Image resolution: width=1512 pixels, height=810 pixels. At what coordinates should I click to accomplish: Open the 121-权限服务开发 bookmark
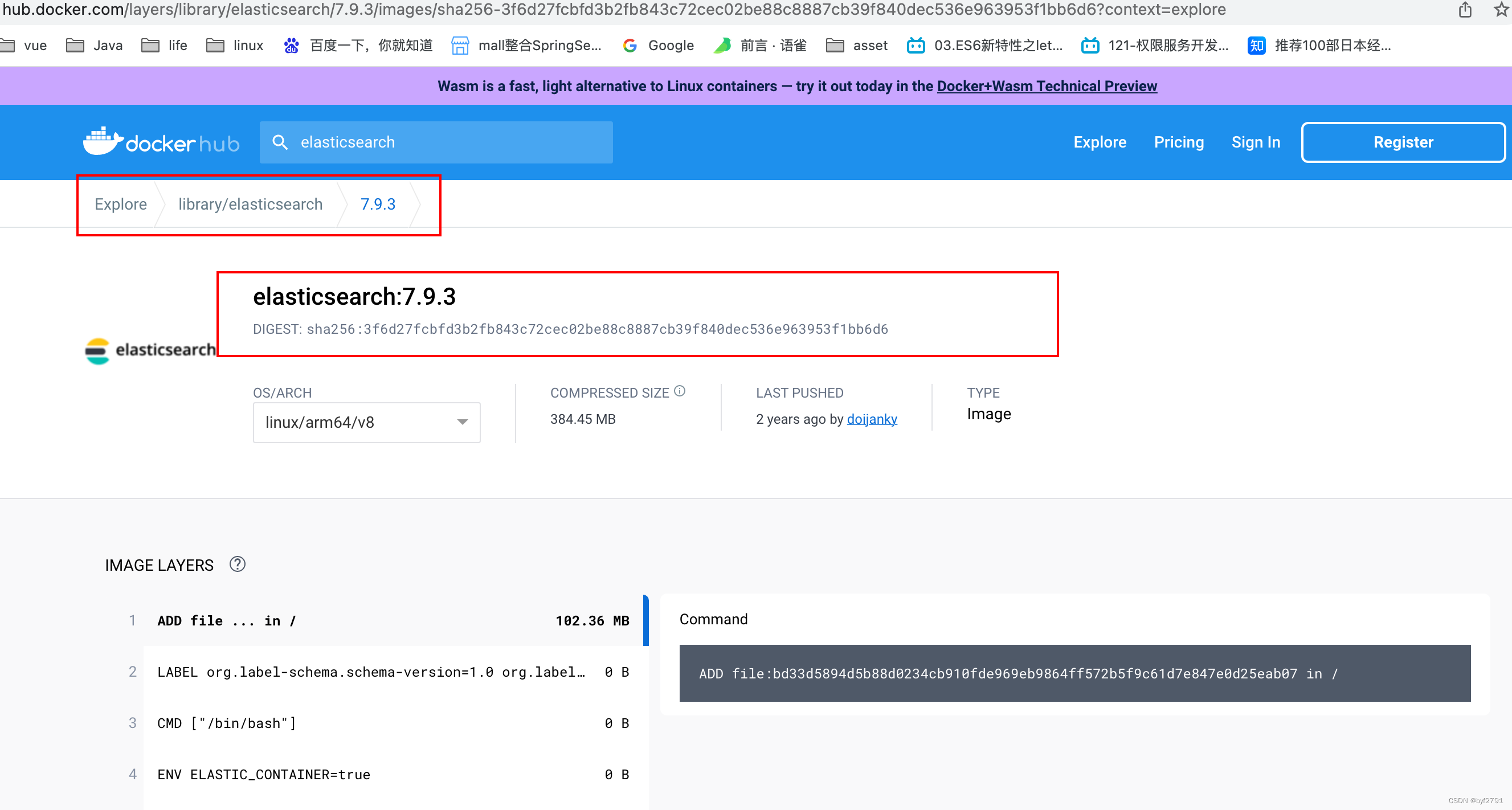click(x=1155, y=45)
